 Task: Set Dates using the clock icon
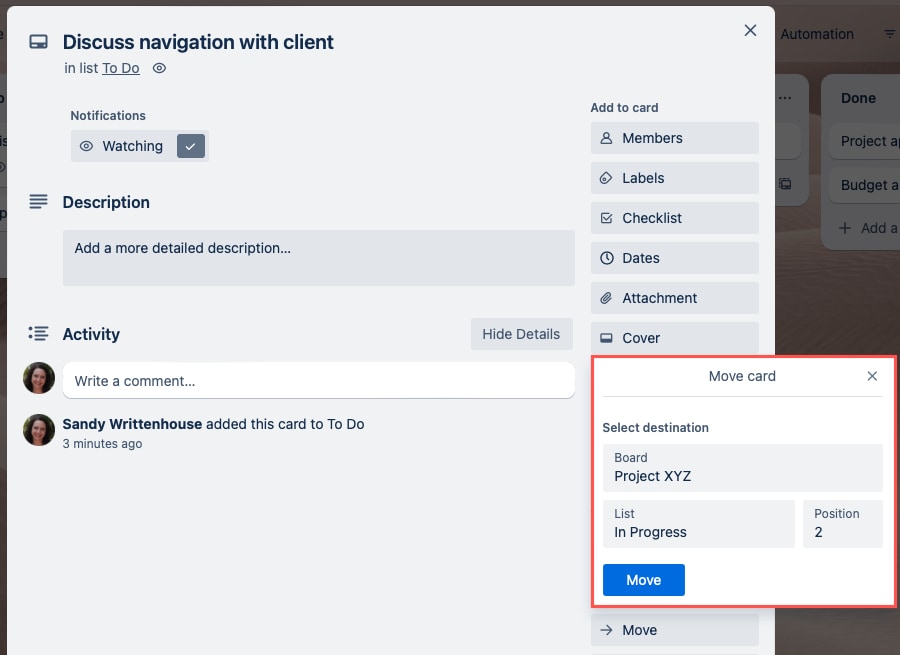click(608, 258)
